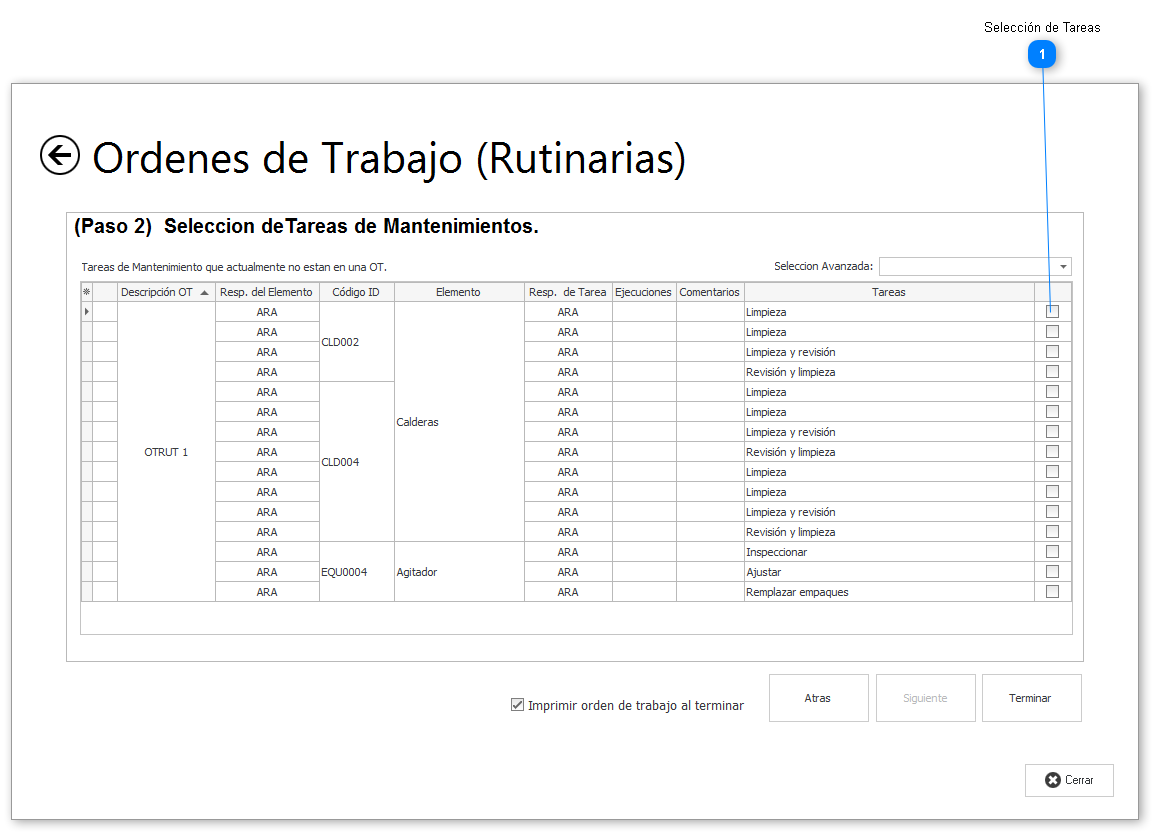1156x836 pixels.
Task: Check the Inspeccionar task checkbox
Action: click(x=1052, y=551)
